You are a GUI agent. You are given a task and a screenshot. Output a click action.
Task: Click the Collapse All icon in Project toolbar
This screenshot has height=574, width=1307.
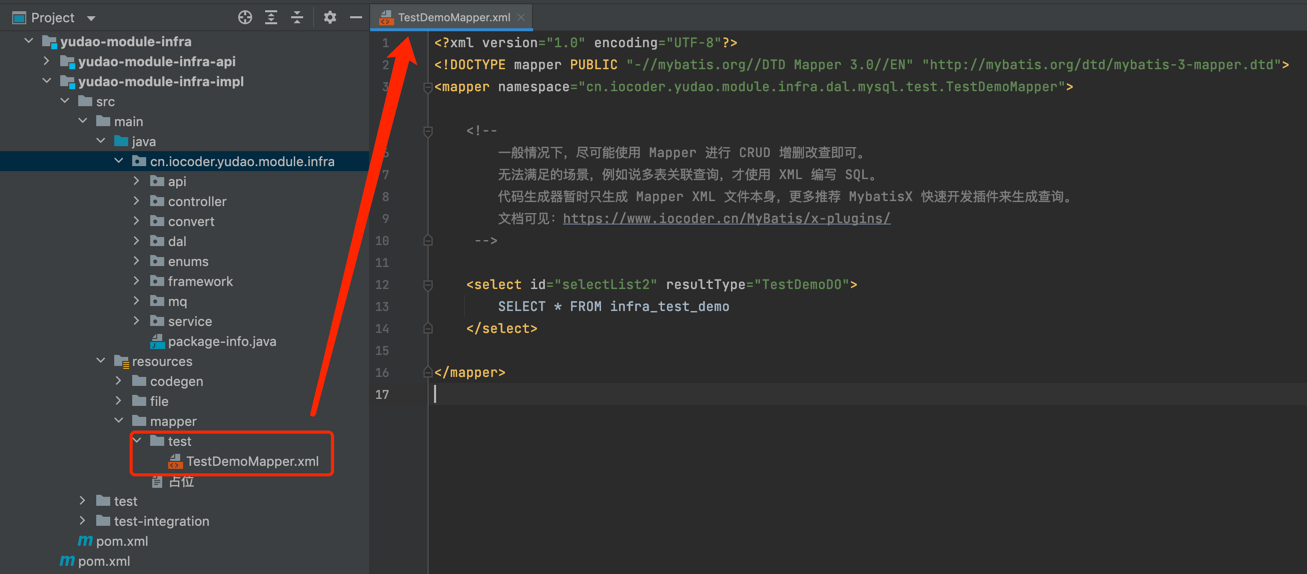tap(297, 17)
